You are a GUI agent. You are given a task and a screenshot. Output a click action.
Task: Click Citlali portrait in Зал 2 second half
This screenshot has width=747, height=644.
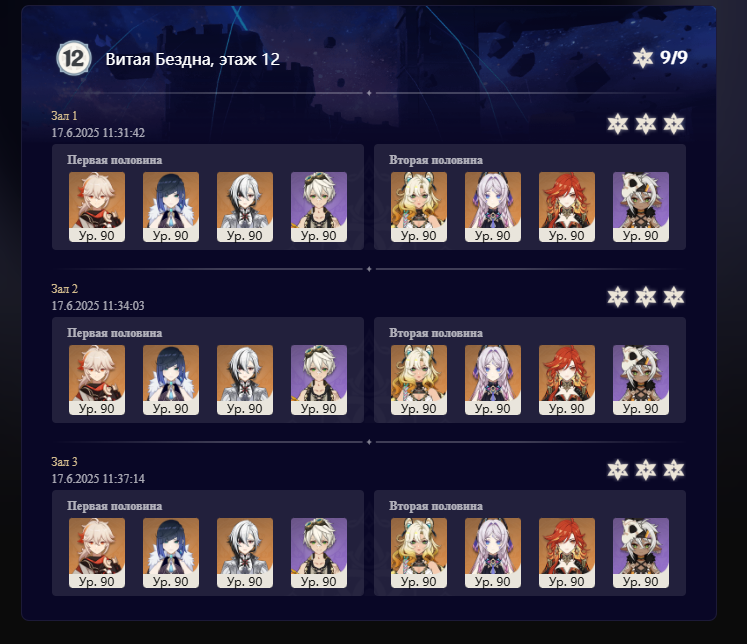[493, 380]
